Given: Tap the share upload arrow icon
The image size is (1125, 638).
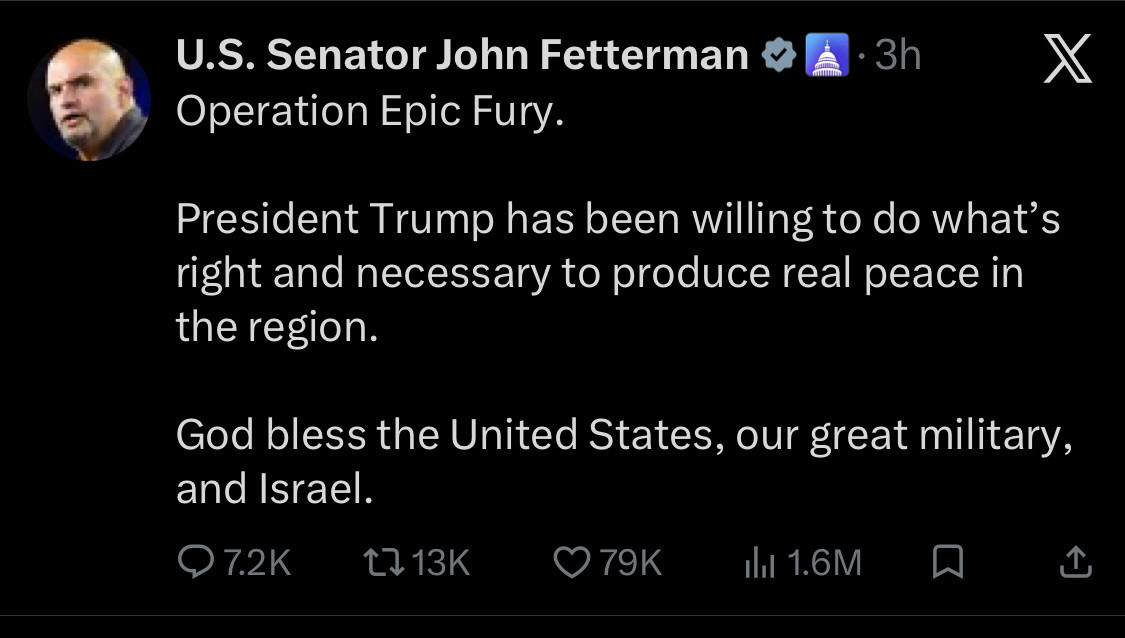Looking at the screenshot, I should click(x=1075, y=562).
